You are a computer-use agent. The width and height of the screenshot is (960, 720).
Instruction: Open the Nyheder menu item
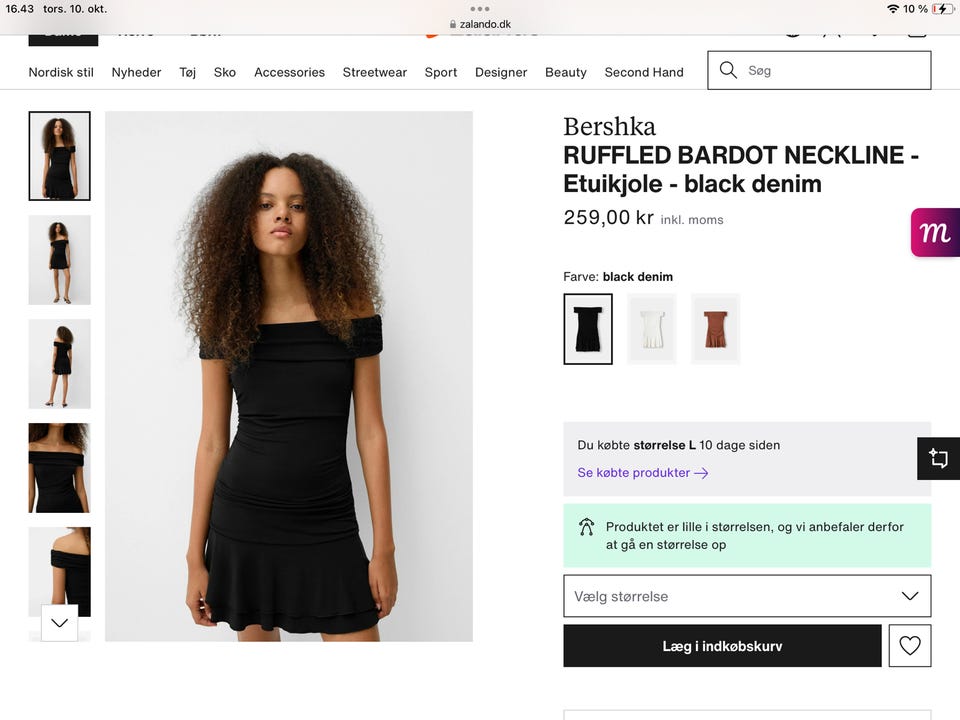(x=136, y=72)
